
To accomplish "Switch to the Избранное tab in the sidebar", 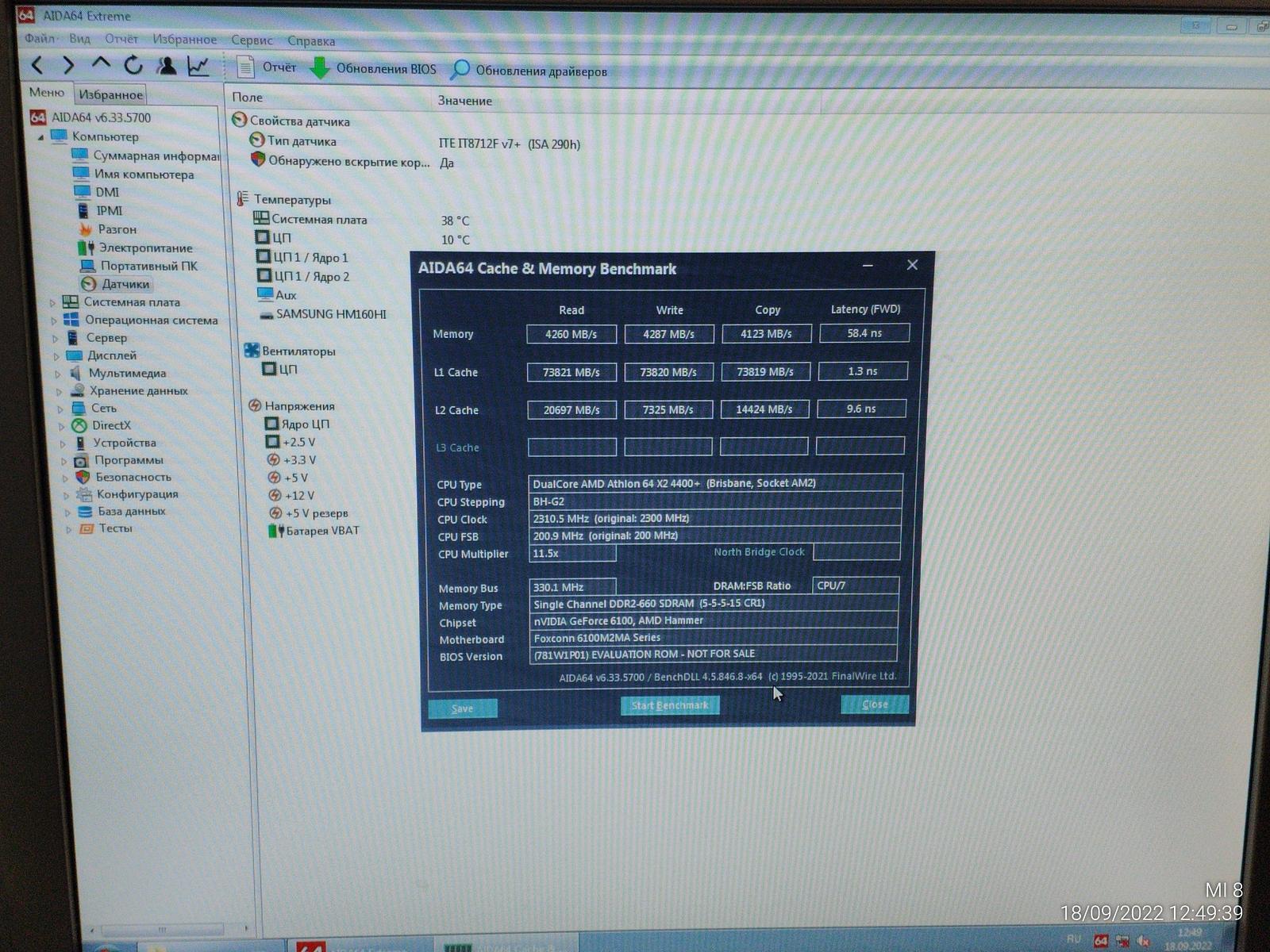I will (x=111, y=95).
